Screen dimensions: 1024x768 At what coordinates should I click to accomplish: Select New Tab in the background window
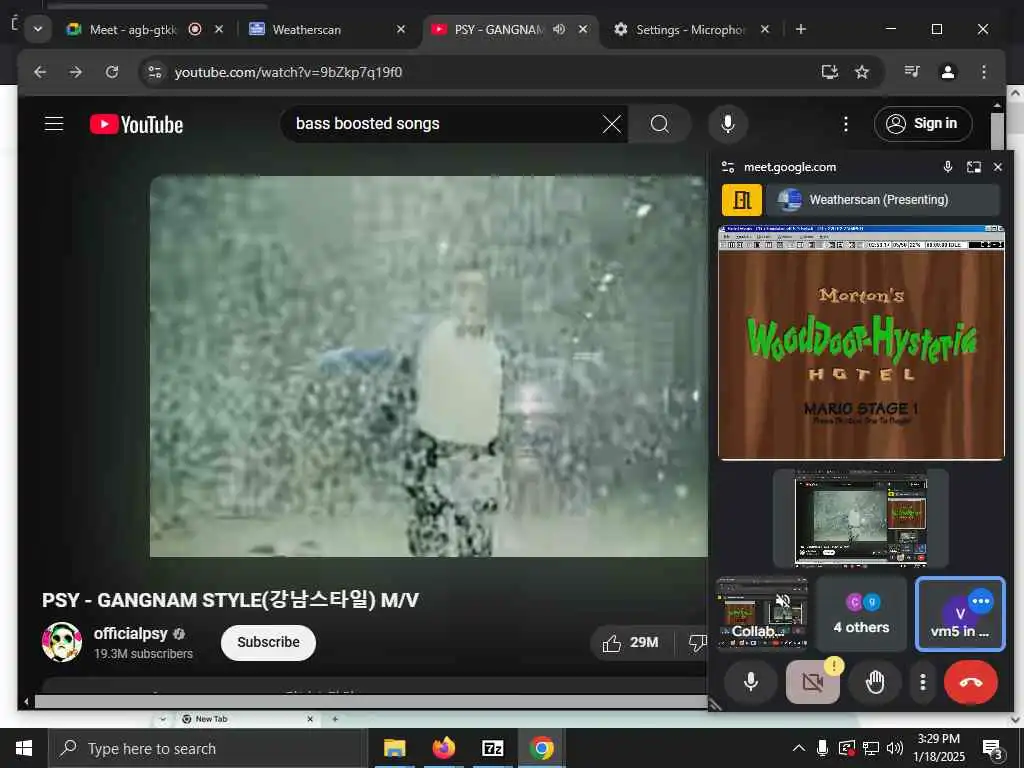click(x=245, y=719)
